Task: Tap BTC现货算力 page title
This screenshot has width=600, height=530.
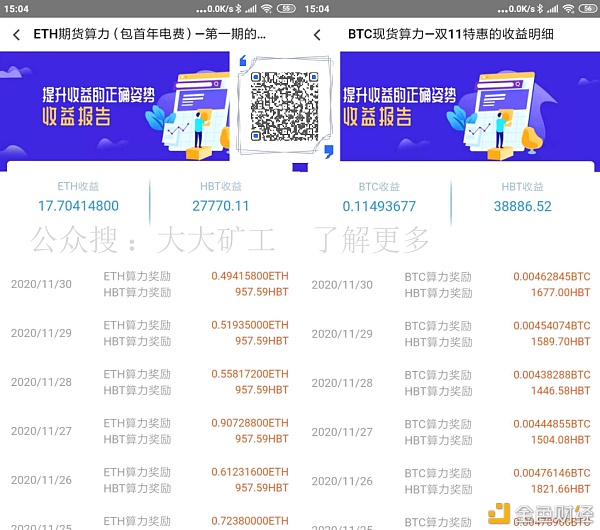Action: click(451, 34)
